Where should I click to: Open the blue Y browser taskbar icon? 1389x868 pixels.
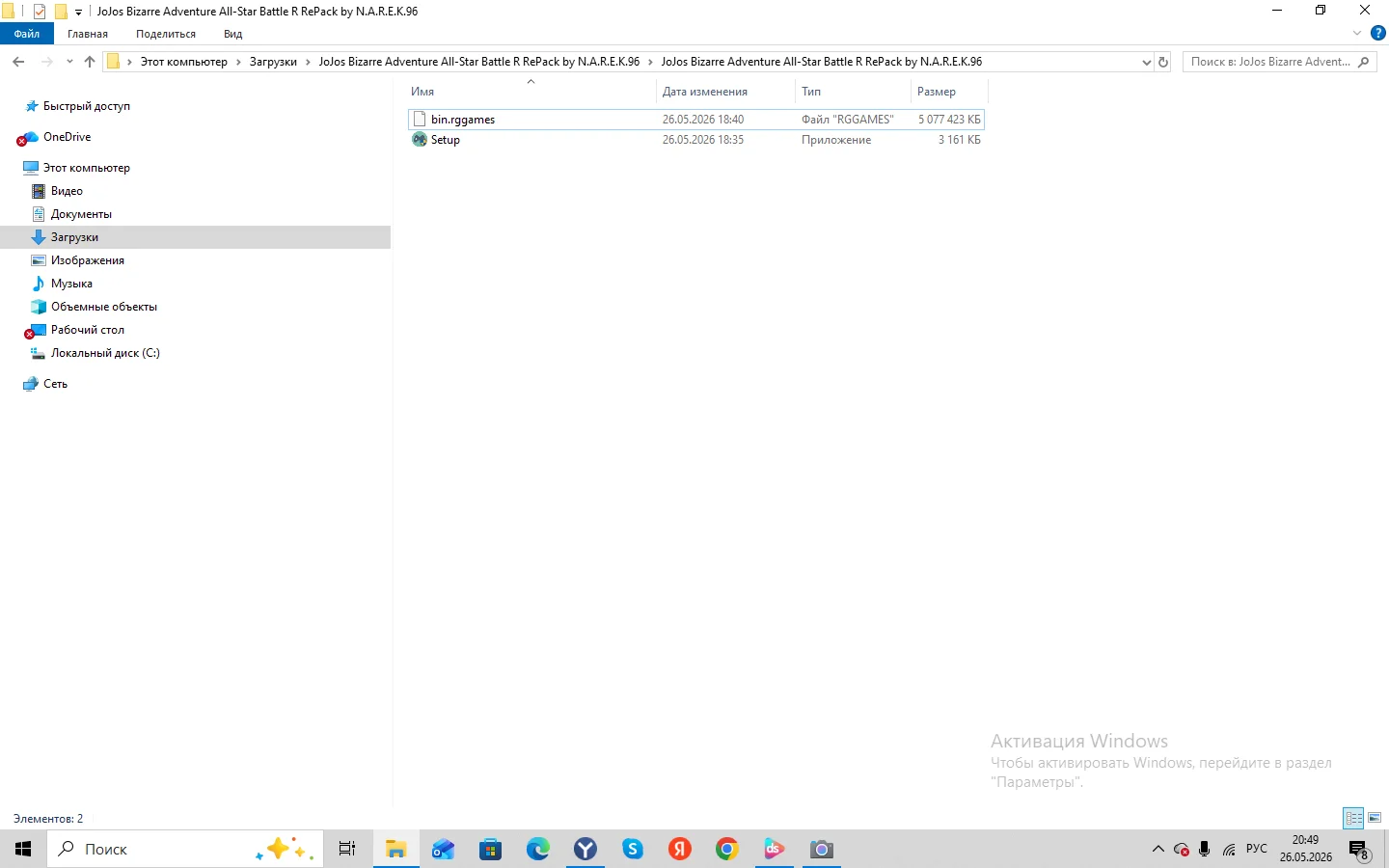pos(585,849)
